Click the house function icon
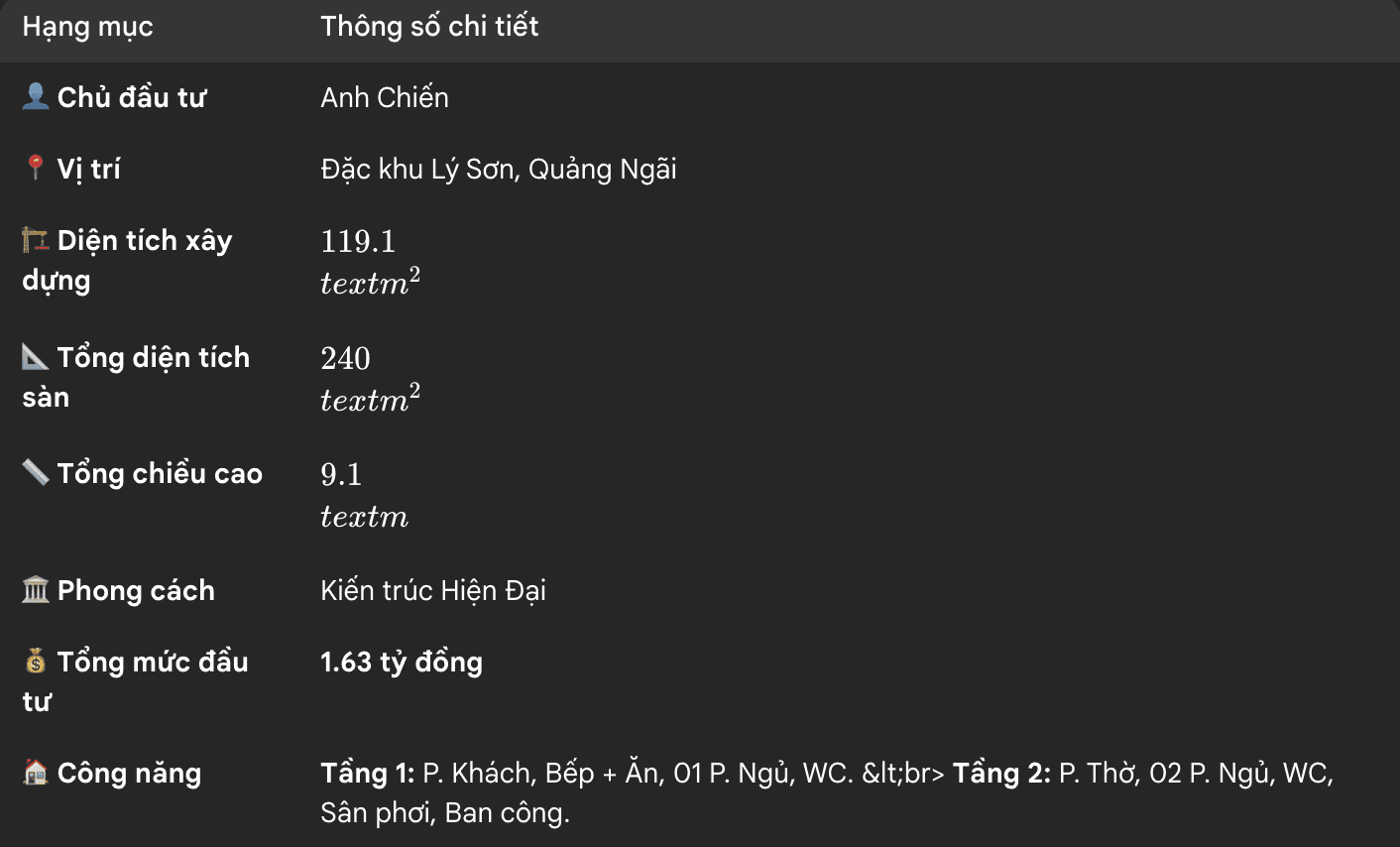 (36, 772)
